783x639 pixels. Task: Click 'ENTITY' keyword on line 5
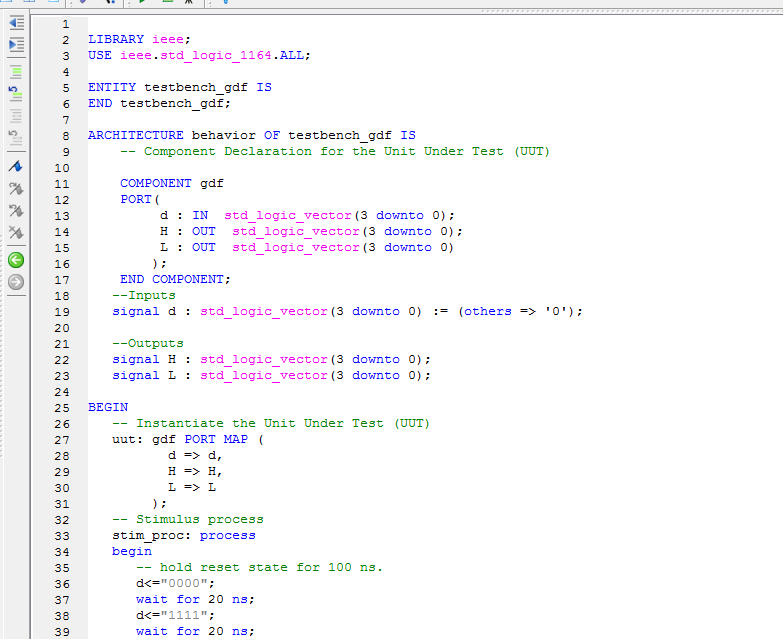pyautogui.click(x=112, y=87)
